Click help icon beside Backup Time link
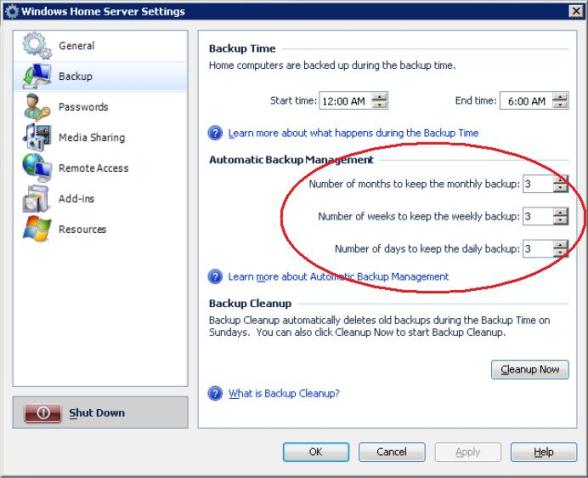The width and height of the screenshot is (588, 478). pos(215,133)
